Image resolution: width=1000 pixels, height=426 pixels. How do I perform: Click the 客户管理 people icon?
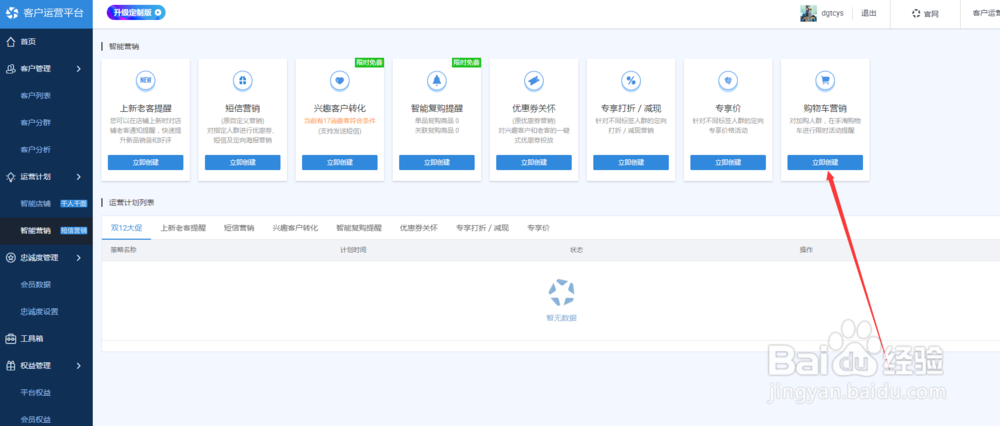coord(10,69)
